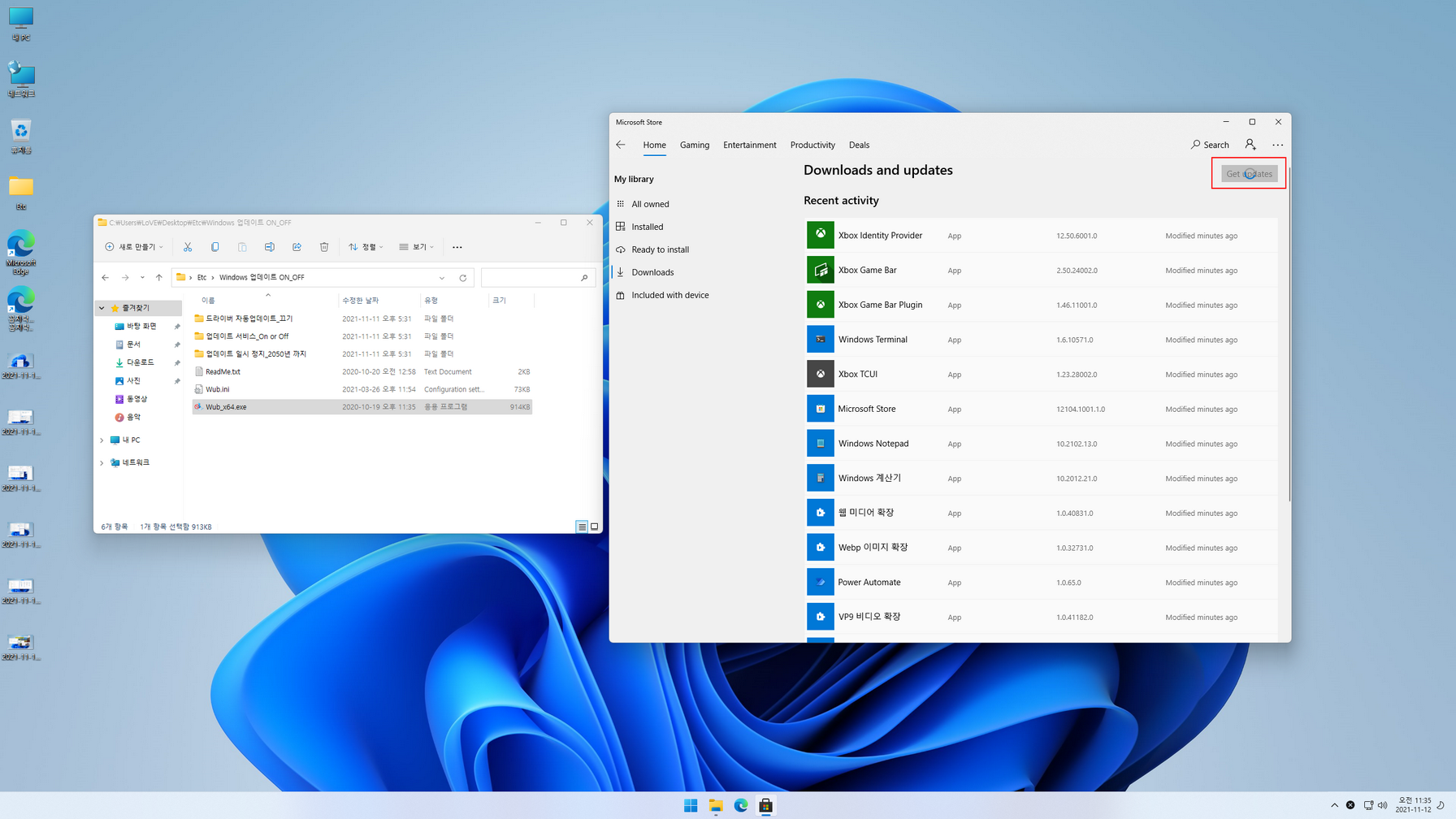
Task: Click the Etc breadcrumb in address bar
Action: pyautogui.click(x=201, y=278)
